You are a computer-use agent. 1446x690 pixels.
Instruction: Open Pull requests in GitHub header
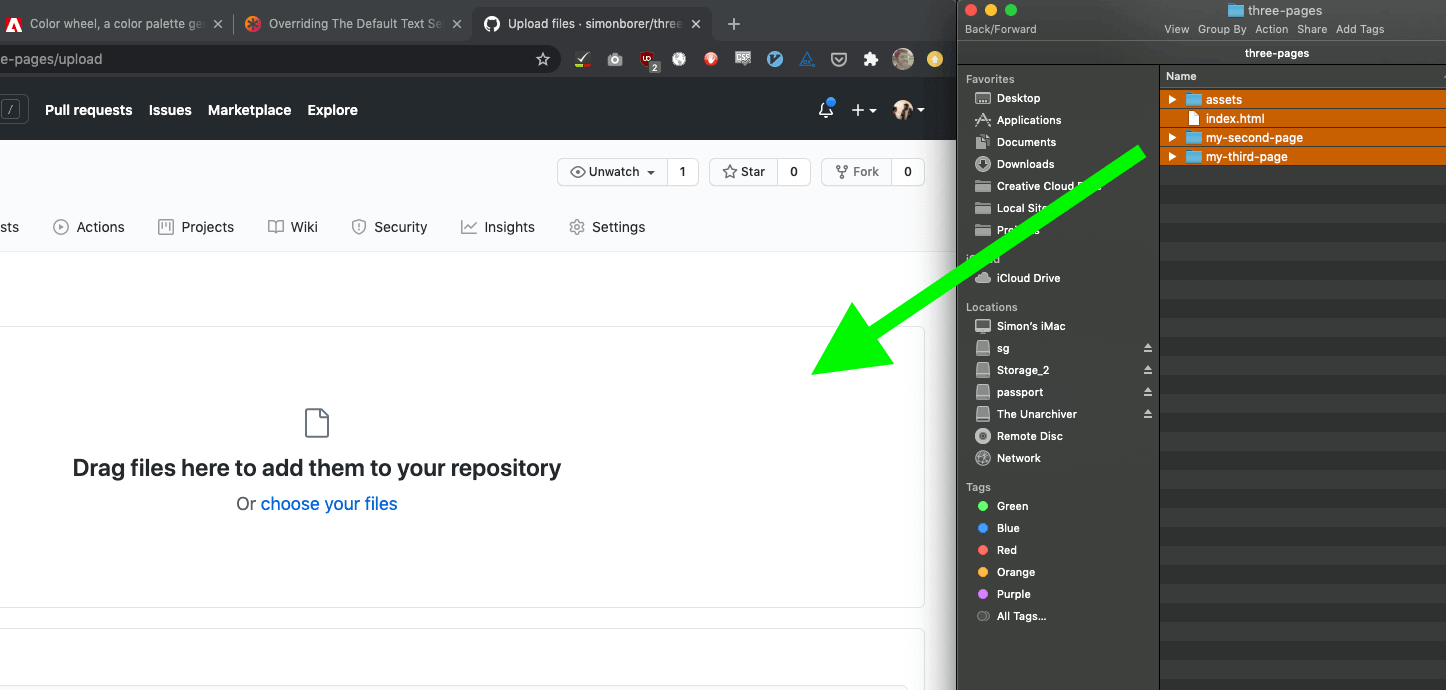[x=88, y=110]
